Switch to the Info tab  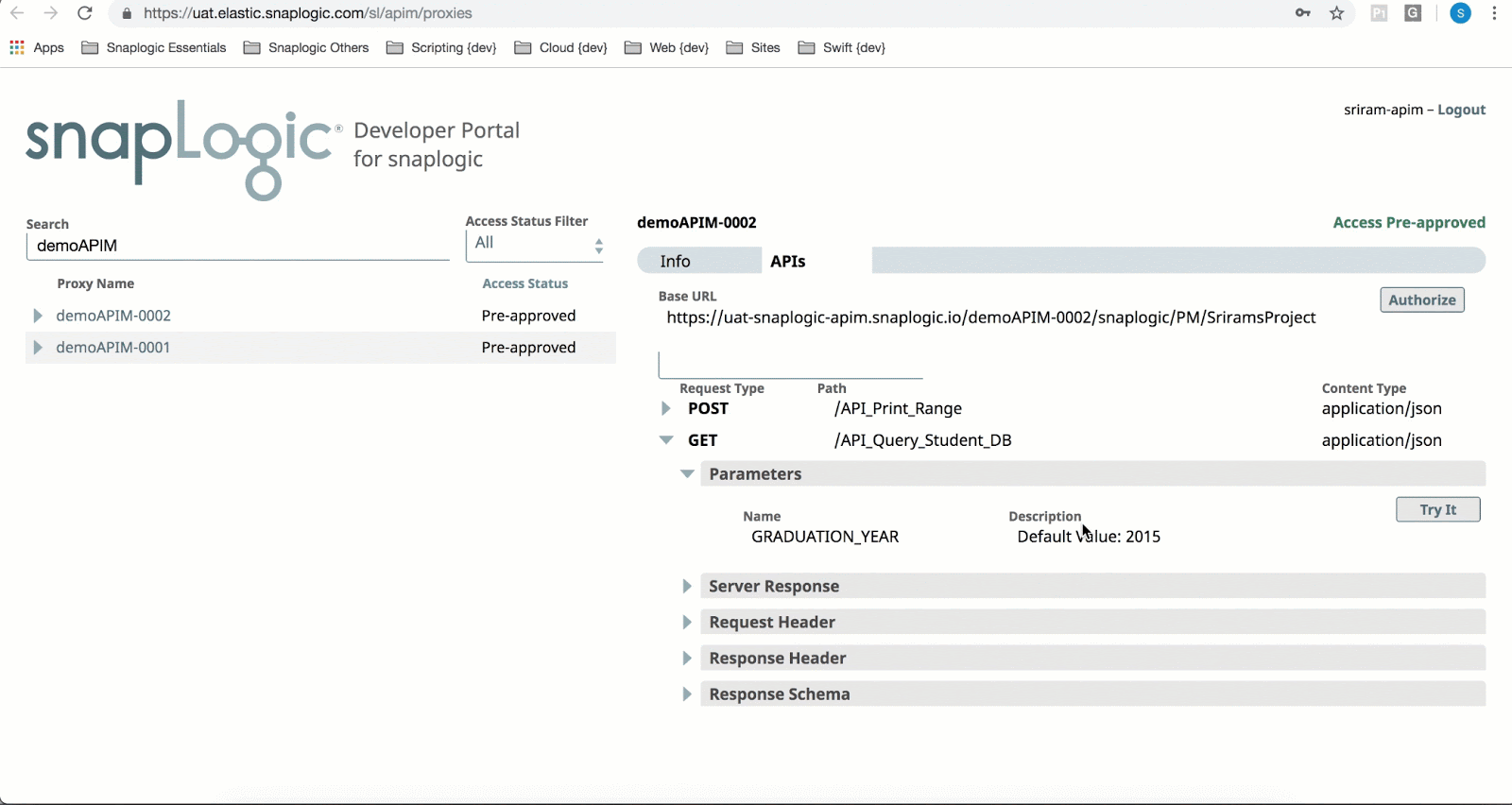(x=699, y=261)
